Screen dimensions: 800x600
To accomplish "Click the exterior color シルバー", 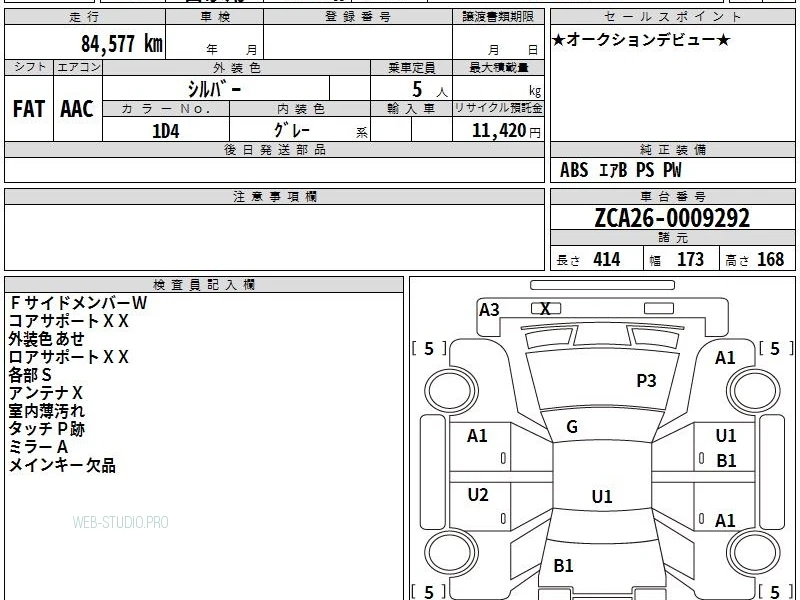I will click(x=214, y=89).
